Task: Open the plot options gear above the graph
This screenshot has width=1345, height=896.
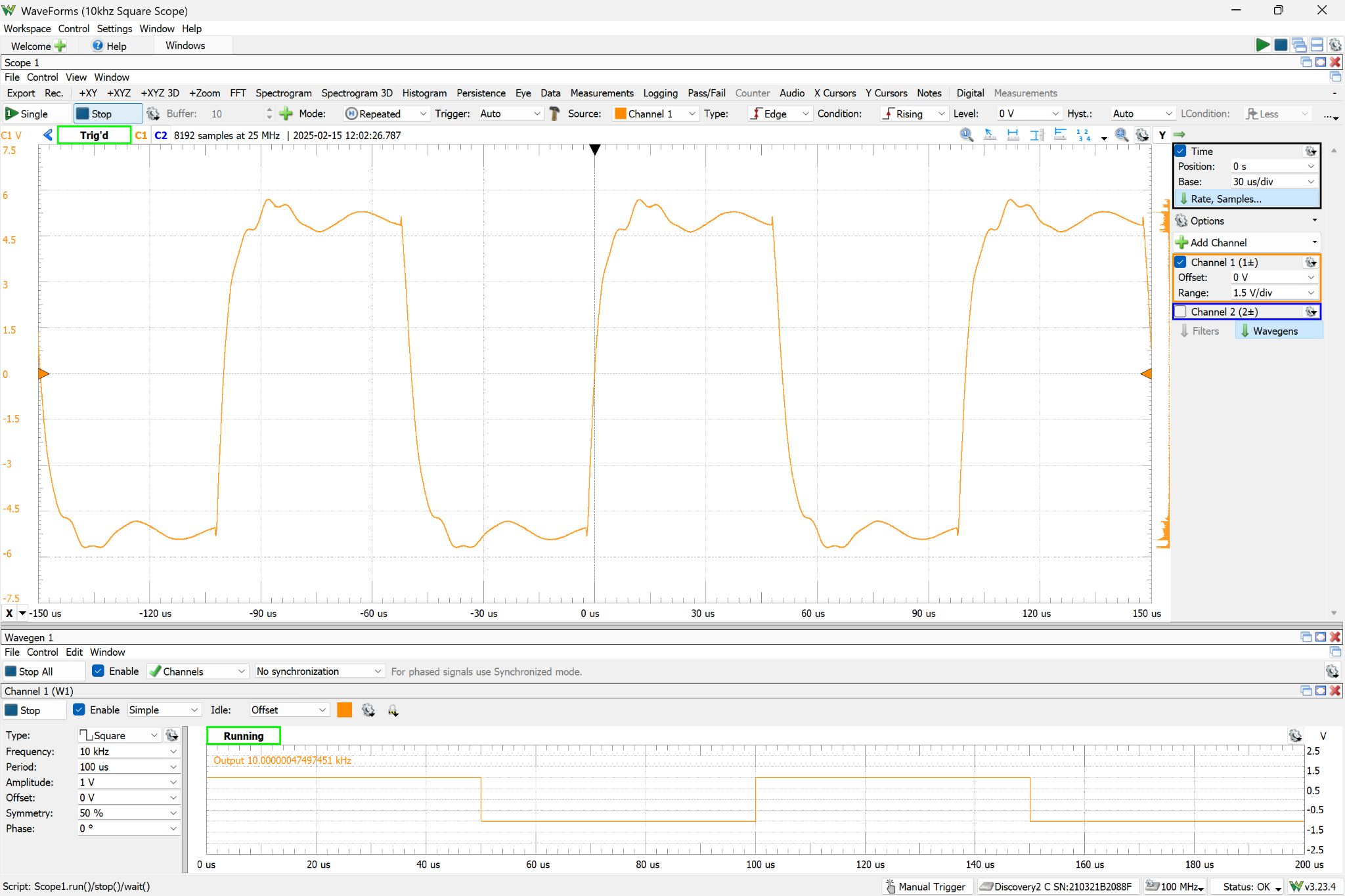Action: pyautogui.click(x=1143, y=135)
